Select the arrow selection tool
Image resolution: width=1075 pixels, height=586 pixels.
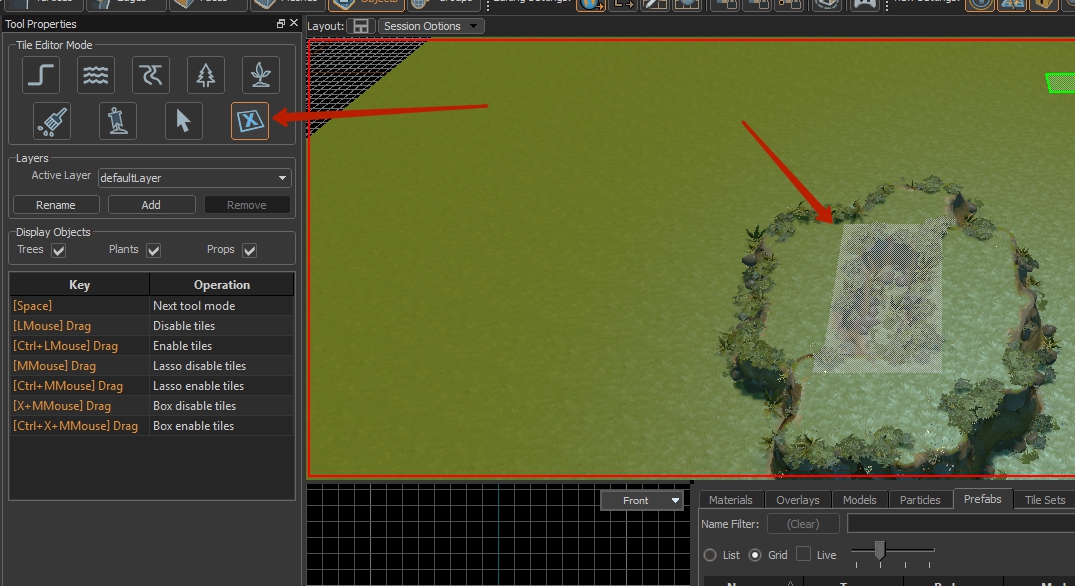[x=184, y=121]
